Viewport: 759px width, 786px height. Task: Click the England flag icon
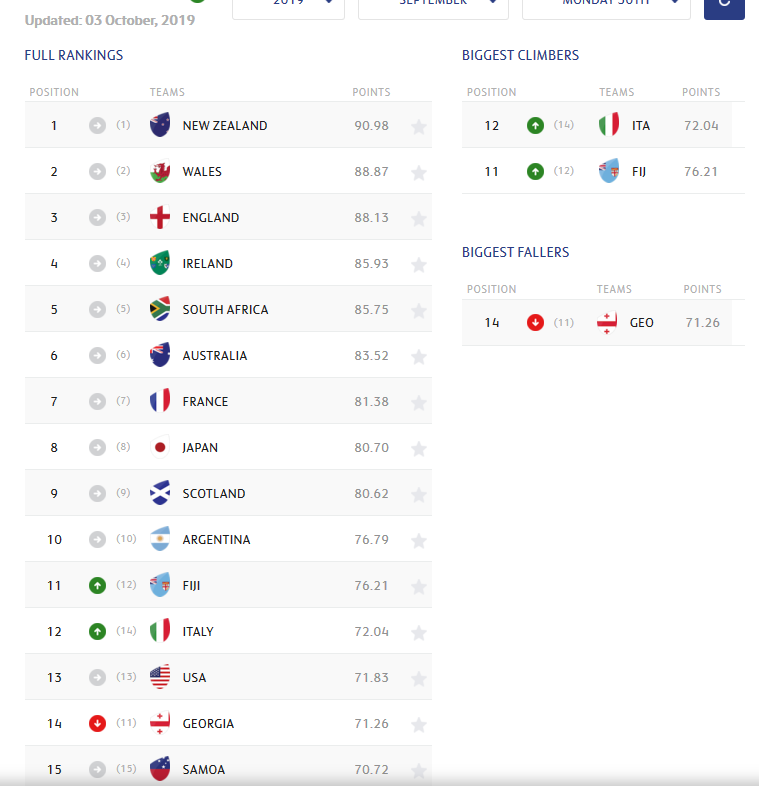tap(160, 217)
